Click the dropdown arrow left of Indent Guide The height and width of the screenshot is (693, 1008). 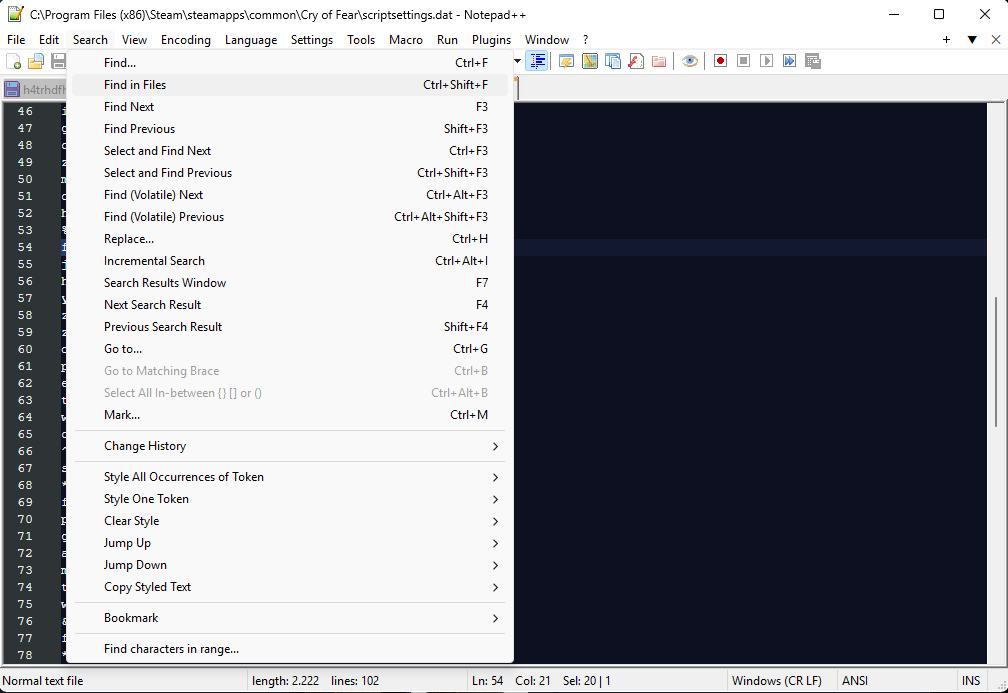click(518, 61)
